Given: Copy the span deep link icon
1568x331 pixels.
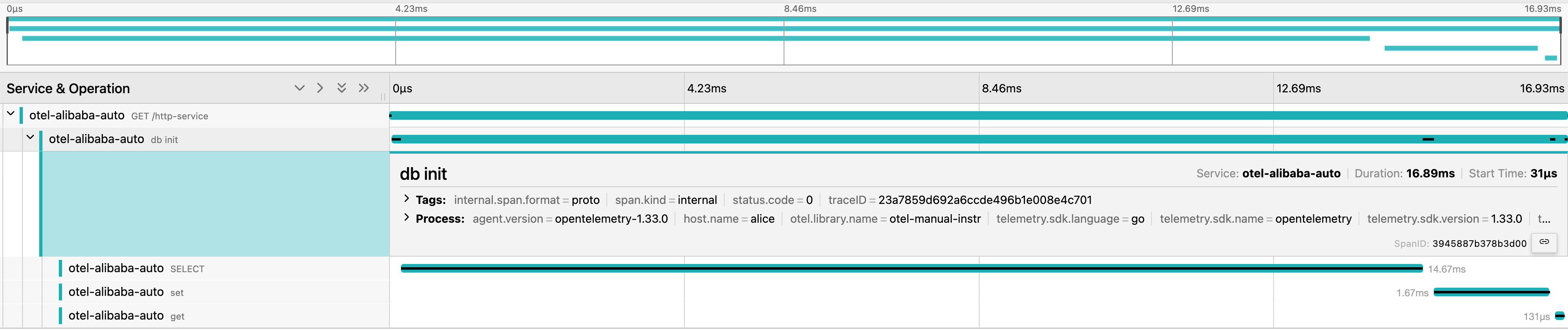Looking at the screenshot, I should [1543, 243].
